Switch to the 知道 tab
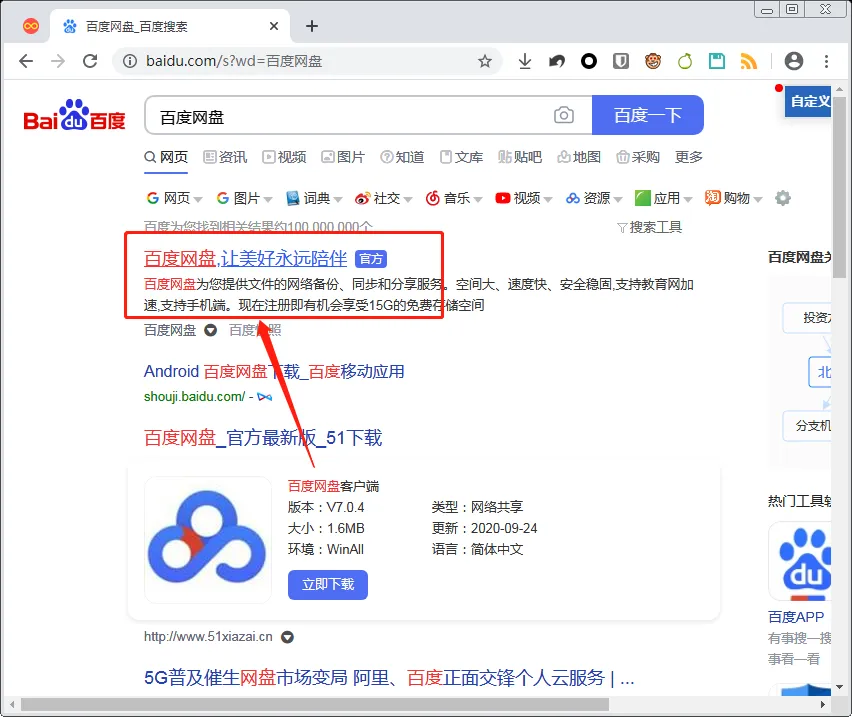852x717 pixels. [402, 157]
